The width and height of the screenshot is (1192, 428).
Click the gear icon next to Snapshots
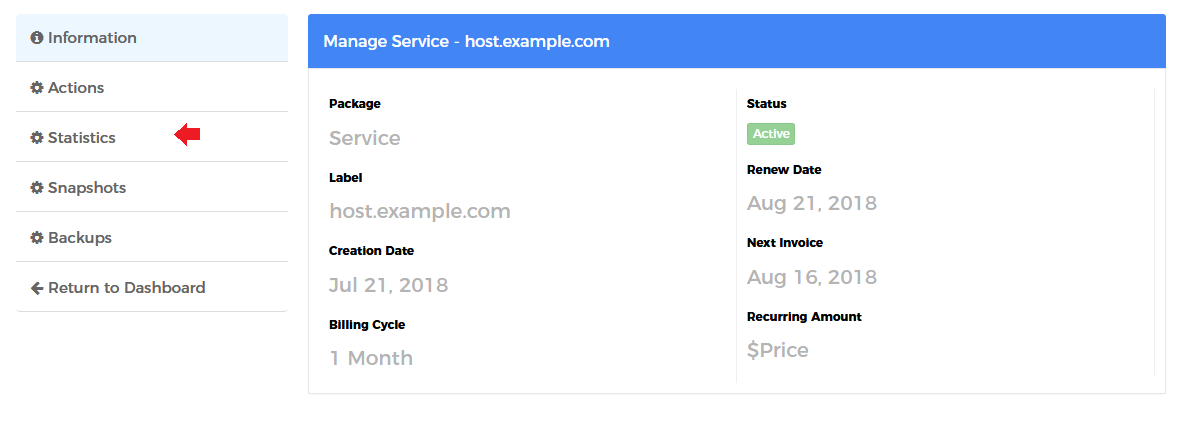click(x=36, y=188)
